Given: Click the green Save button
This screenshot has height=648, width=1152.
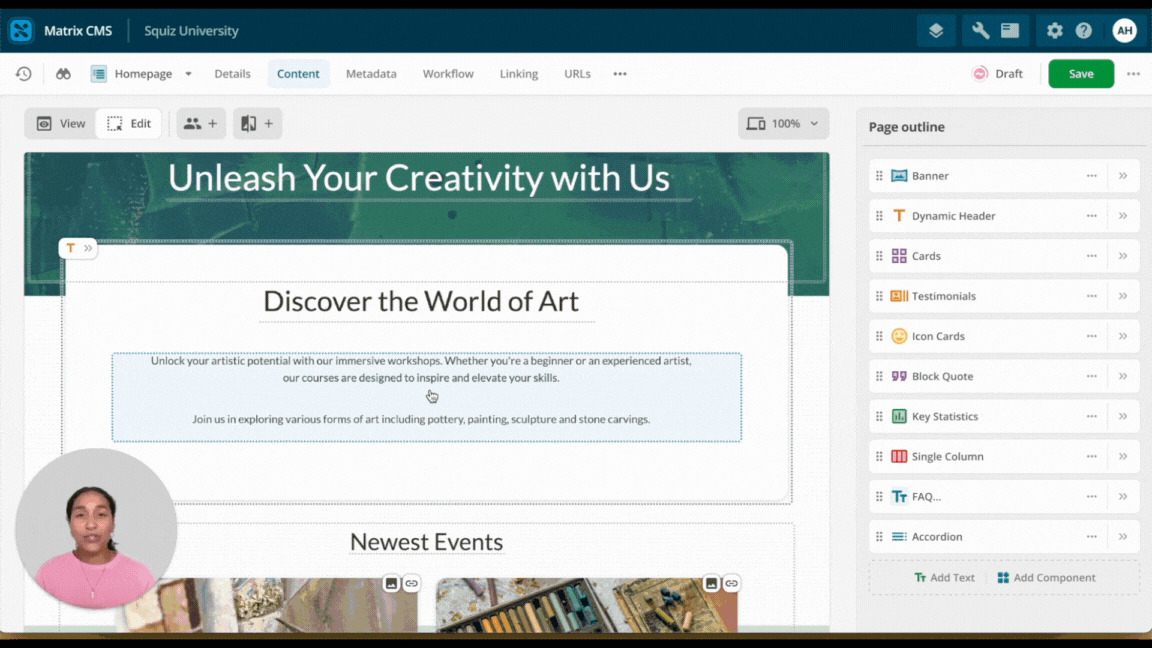Looking at the screenshot, I should click(1081, 73).
